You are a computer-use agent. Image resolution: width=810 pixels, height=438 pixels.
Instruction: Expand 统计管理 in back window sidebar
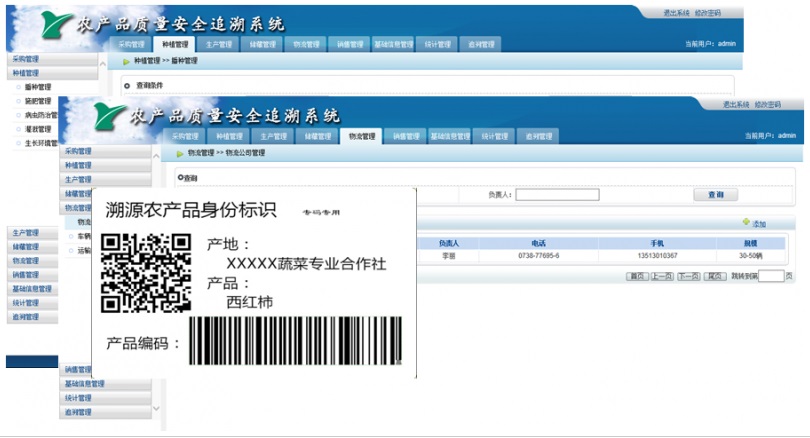tap(33, 303)
